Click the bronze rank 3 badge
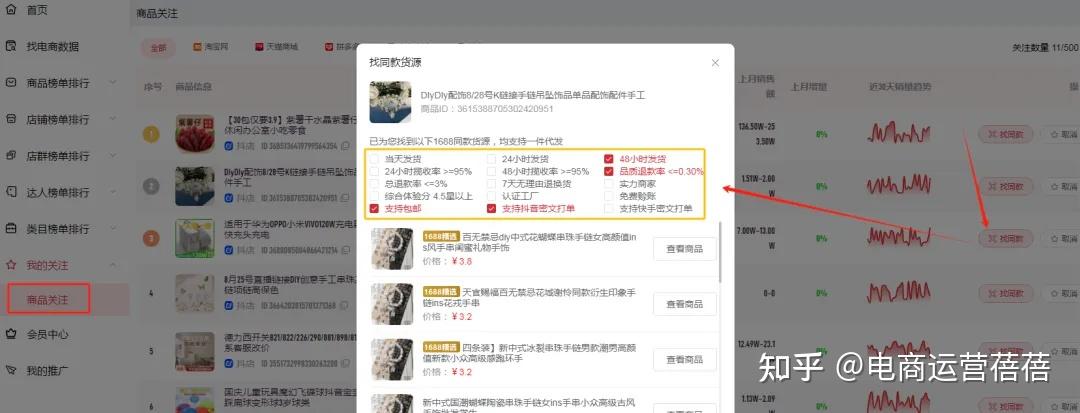The image size is (1080, 413). (151, 239)
